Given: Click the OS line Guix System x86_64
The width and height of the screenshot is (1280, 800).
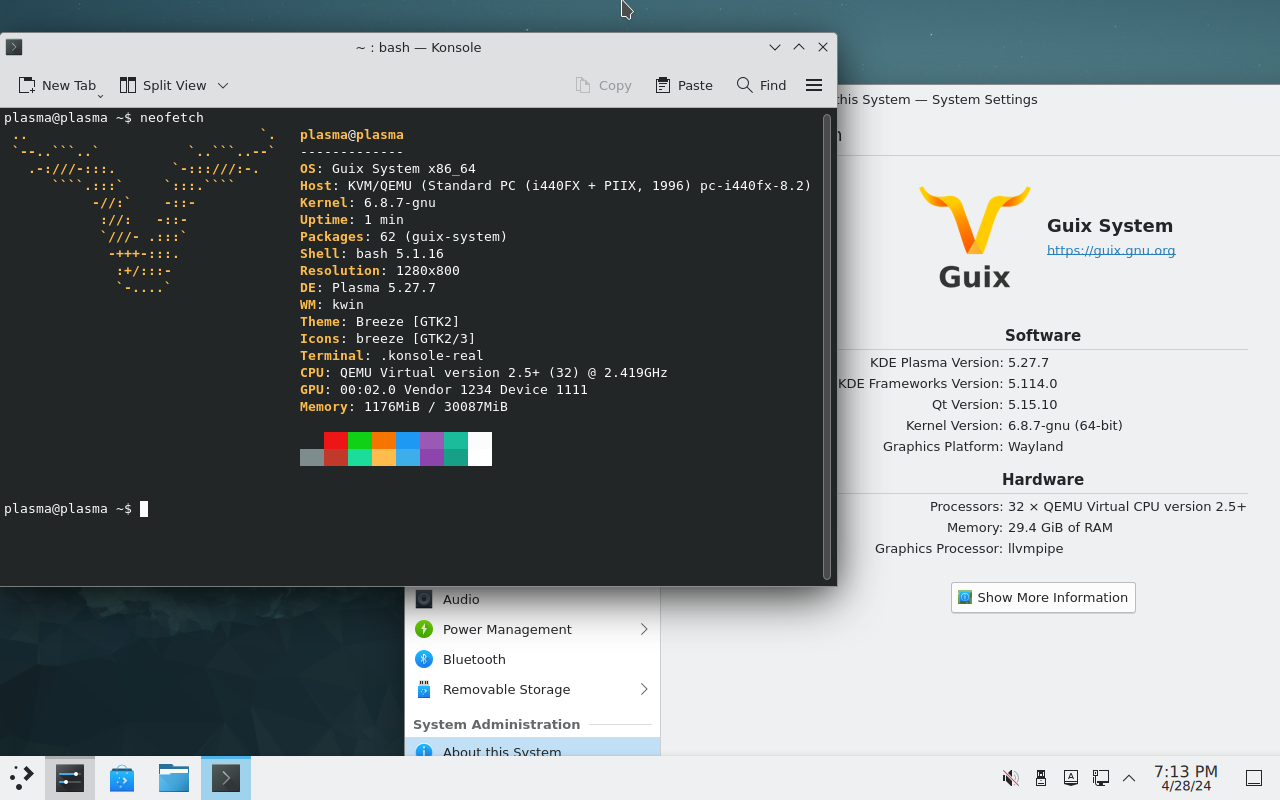Looking at the screenshot, I should (x=388, y=169).
